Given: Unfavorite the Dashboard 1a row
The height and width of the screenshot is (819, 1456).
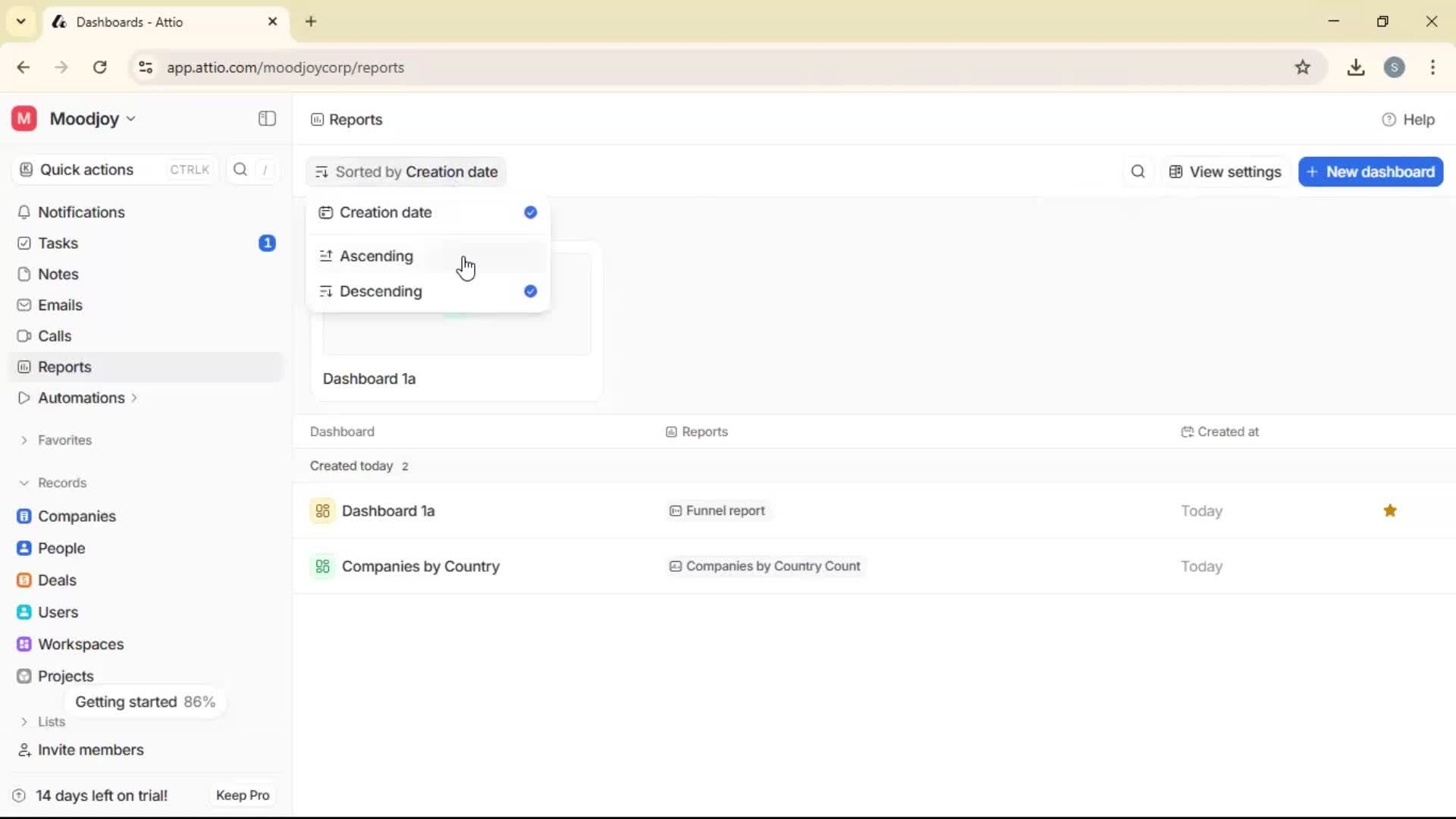Looking at the screenshot, I should [x=1390, y=510].
